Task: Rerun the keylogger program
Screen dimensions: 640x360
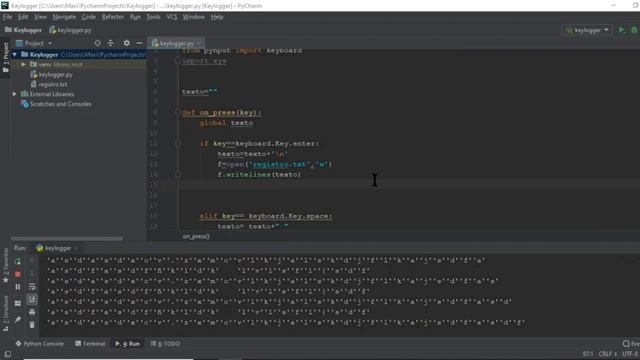Action: click(x=18, y=261)
